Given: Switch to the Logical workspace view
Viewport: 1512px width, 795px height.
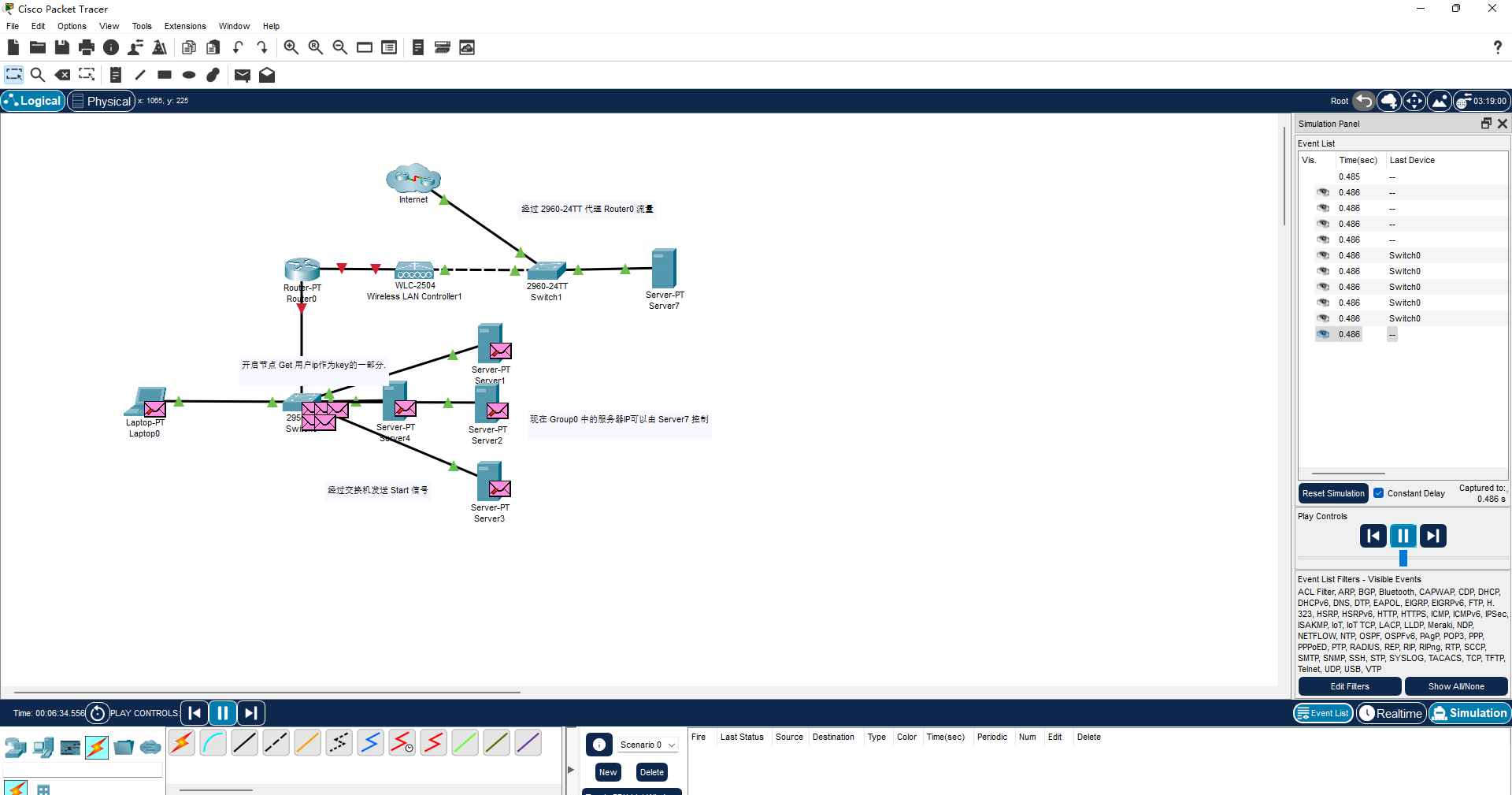Looking at the screenshot, I should (33, 101).
